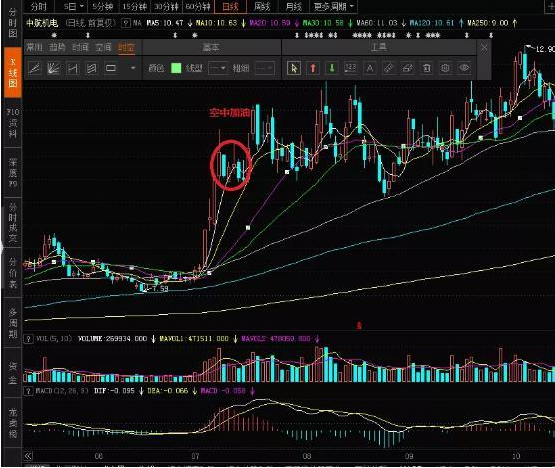Select the eraser tool in drawing toolbar
555x468 pixels.
408,68
